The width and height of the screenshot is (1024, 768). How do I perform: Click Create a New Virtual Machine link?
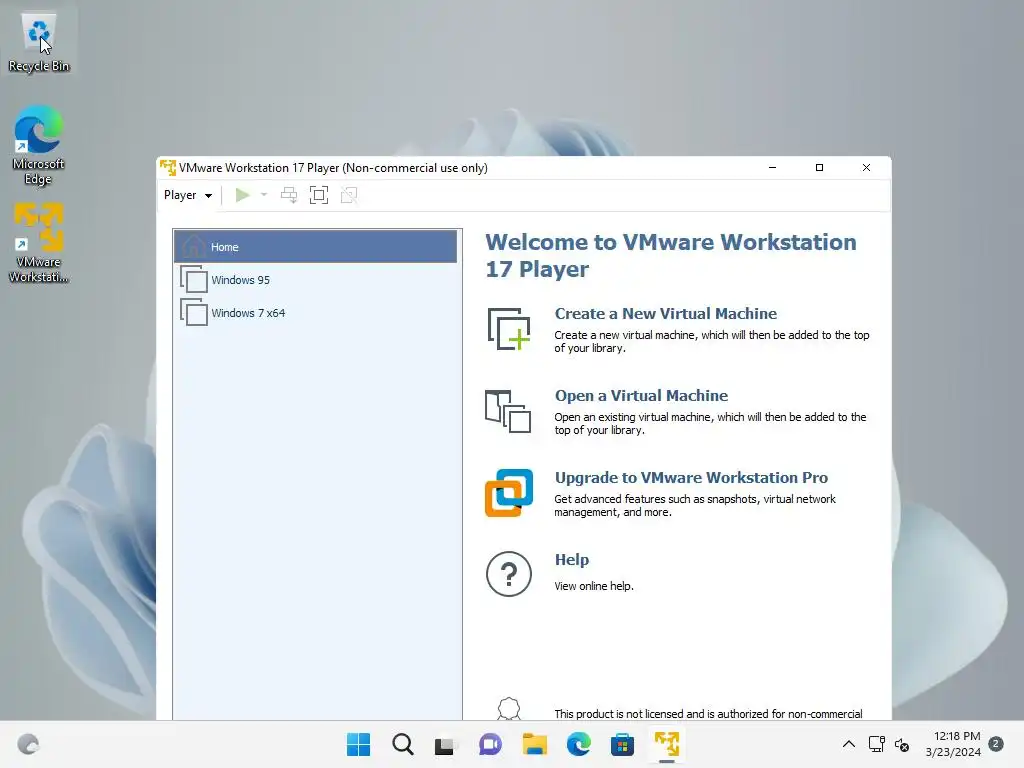point(665,313)
